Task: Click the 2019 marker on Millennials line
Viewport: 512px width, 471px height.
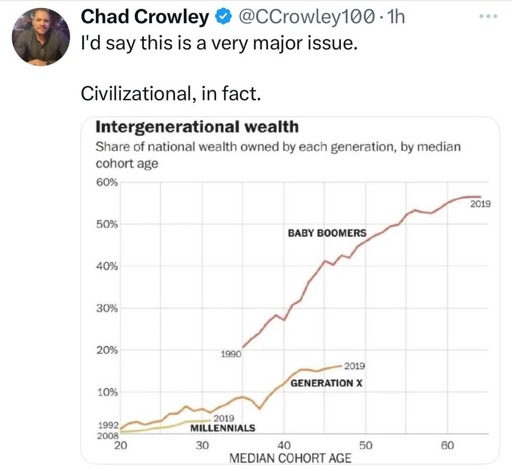Action: [224, 418]
